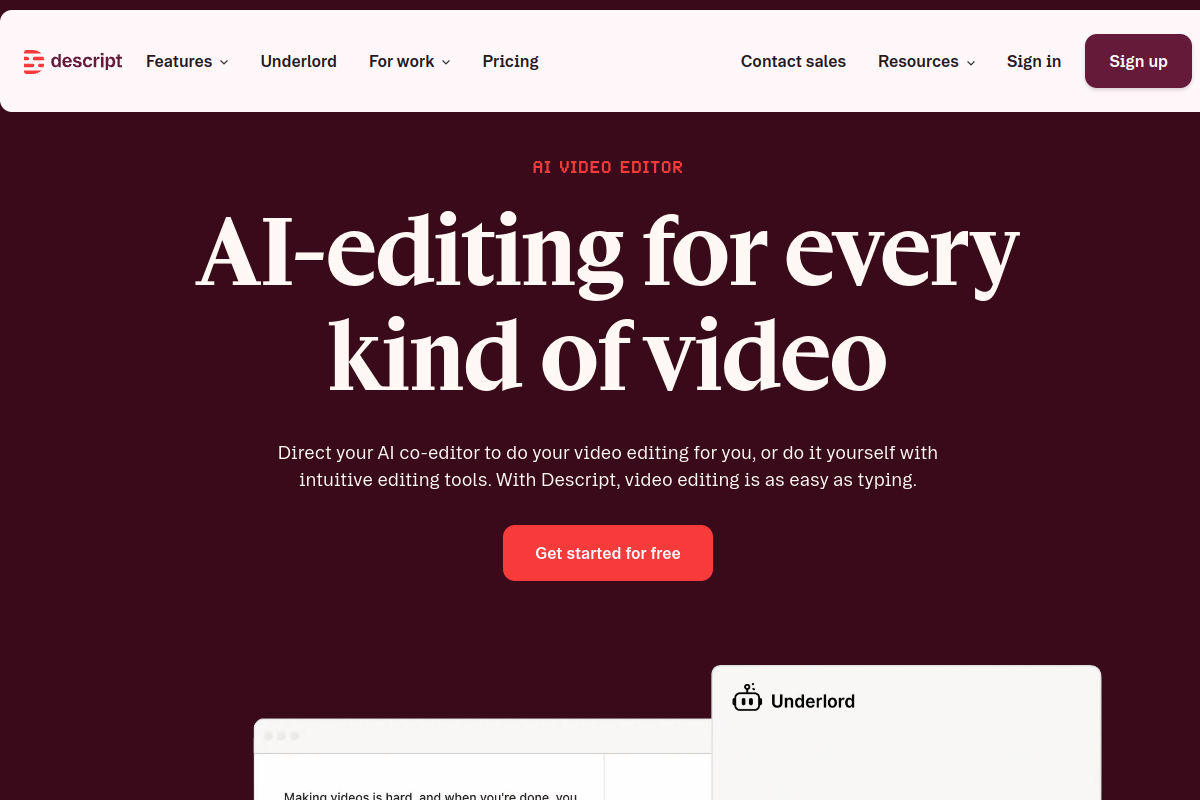Click the Sign in link

1034,61
